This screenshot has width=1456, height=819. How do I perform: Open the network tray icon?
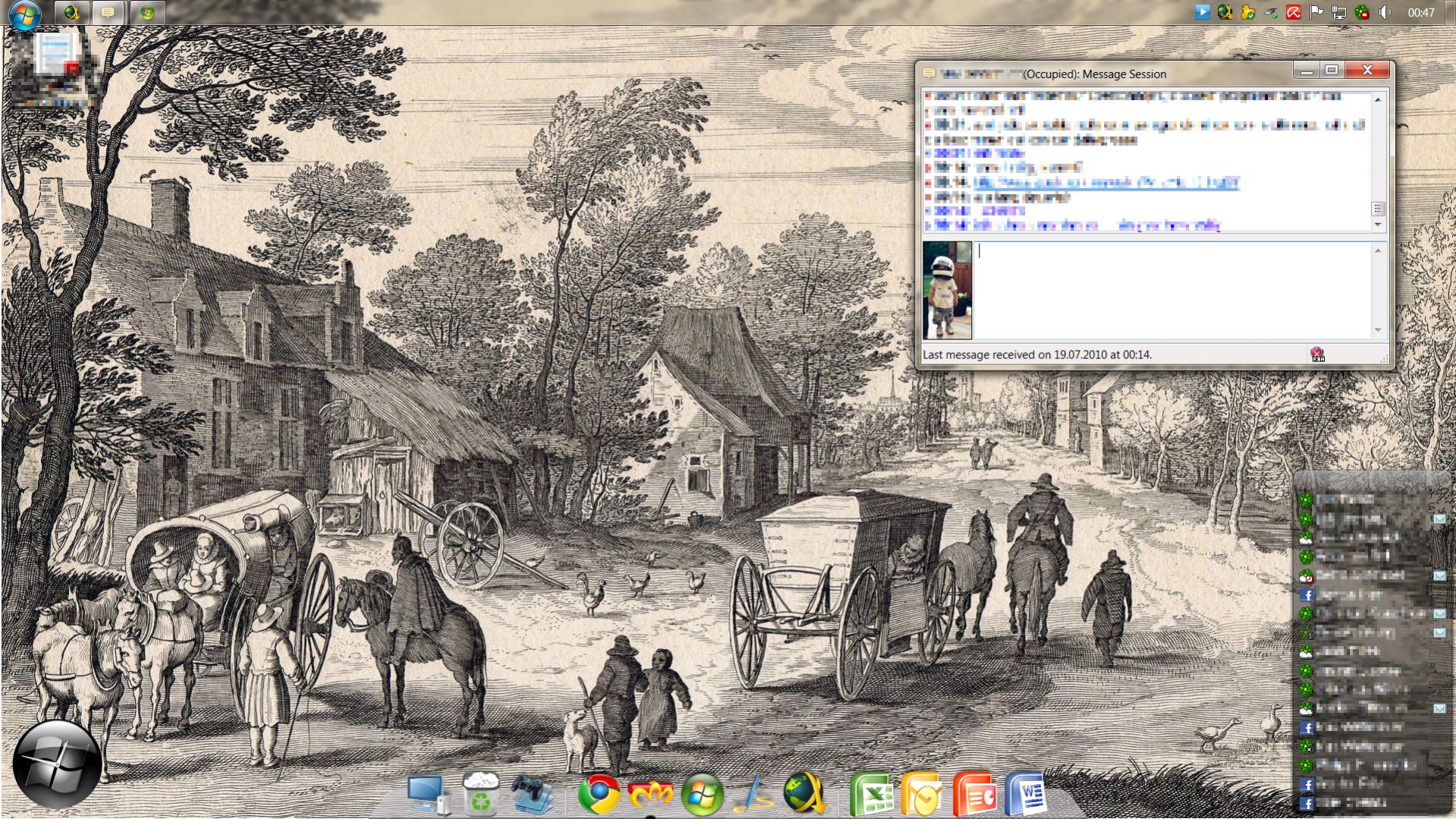[1339, 12]
